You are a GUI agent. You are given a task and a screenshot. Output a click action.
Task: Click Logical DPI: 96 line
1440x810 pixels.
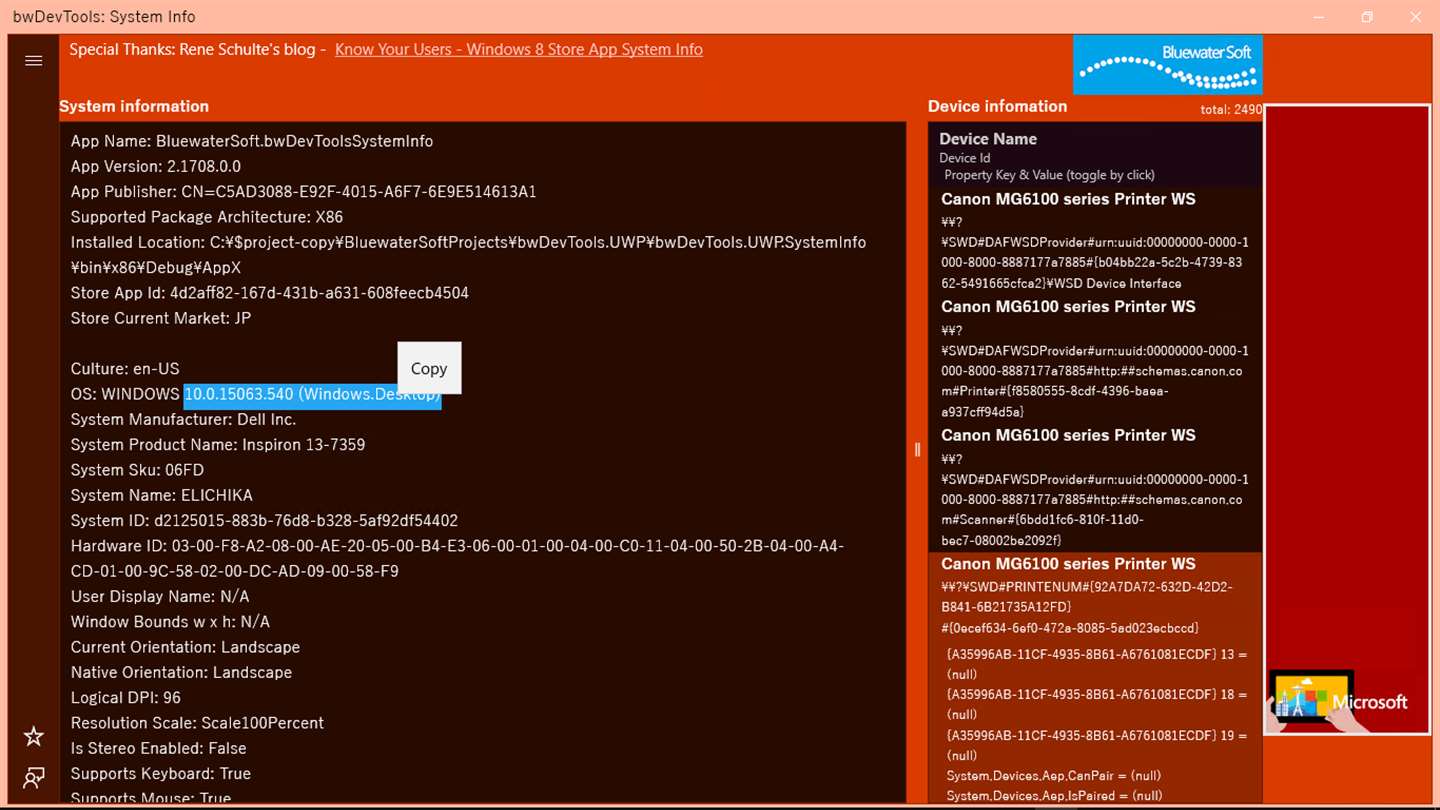pos(126,697)
